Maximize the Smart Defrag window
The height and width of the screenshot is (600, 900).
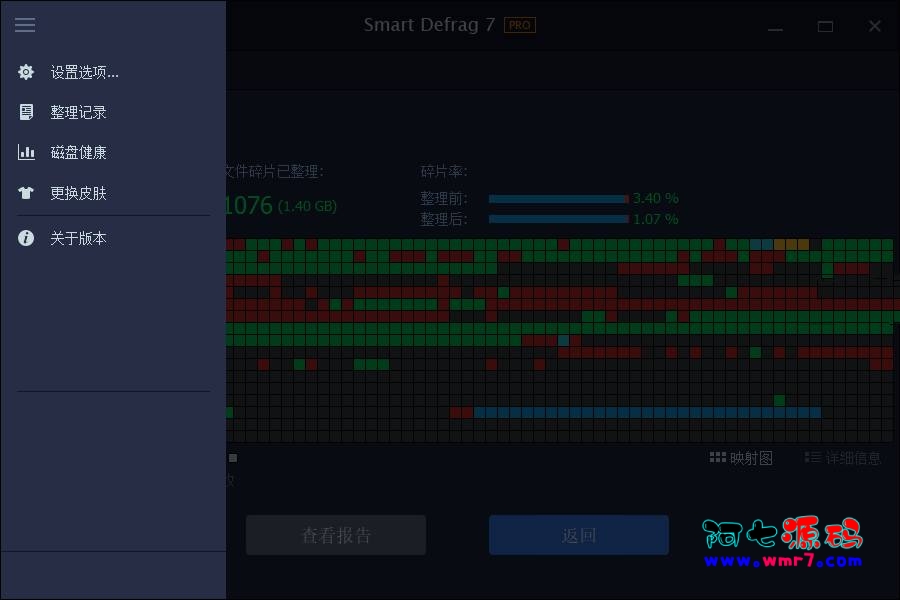(825, 26)
